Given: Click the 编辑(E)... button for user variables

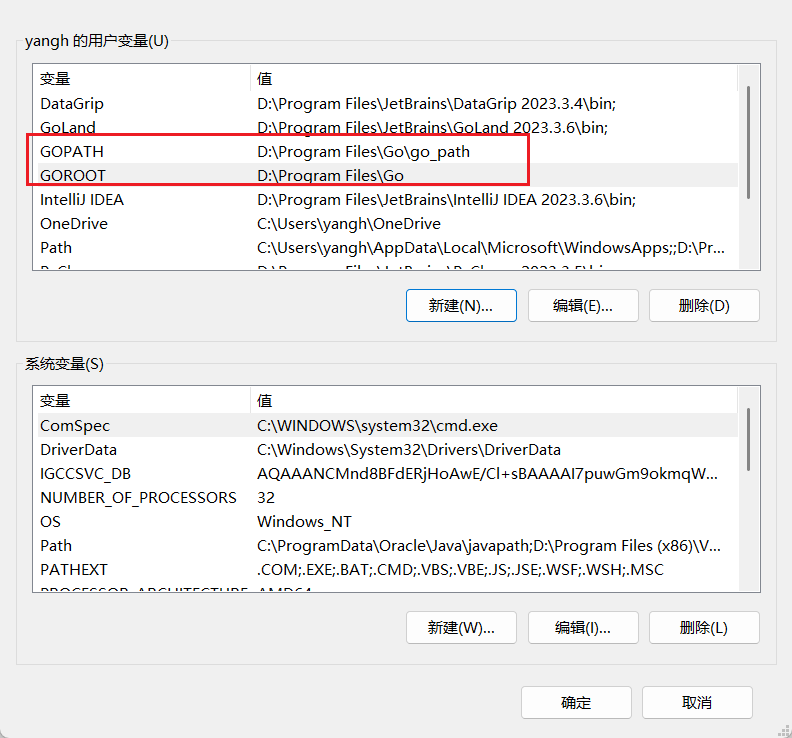Looking at the screenshot, I should click(x=583, y=306).
